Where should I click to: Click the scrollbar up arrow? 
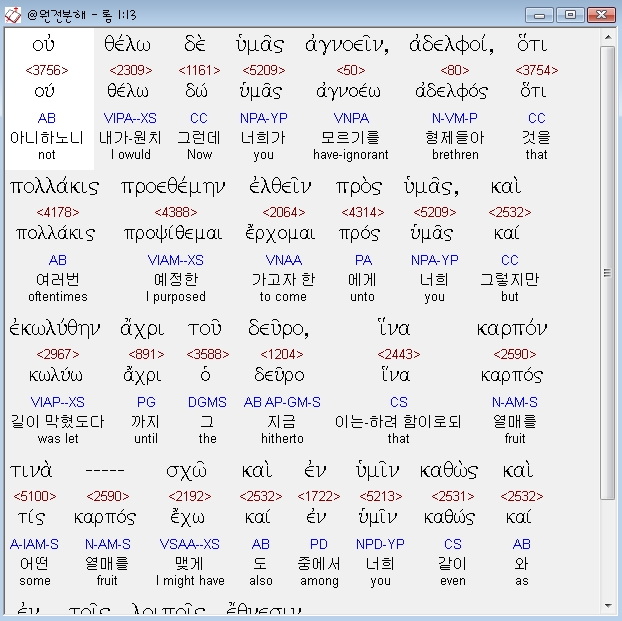click(608, 37)
